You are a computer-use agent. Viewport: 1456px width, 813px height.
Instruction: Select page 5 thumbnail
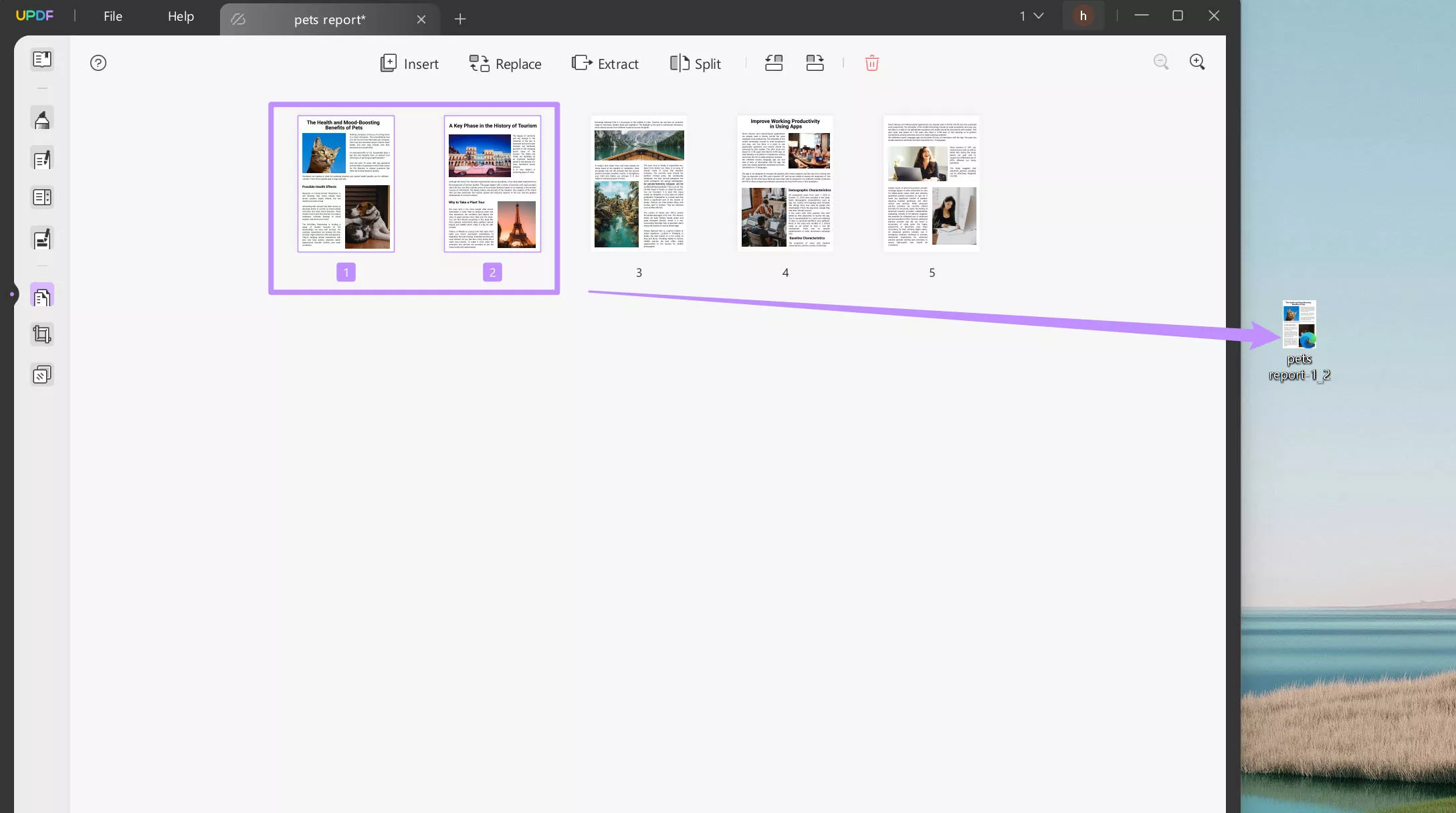932,184
